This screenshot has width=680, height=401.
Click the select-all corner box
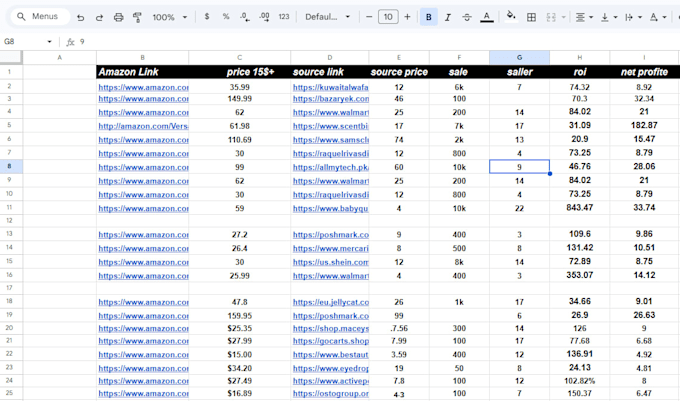11,57
